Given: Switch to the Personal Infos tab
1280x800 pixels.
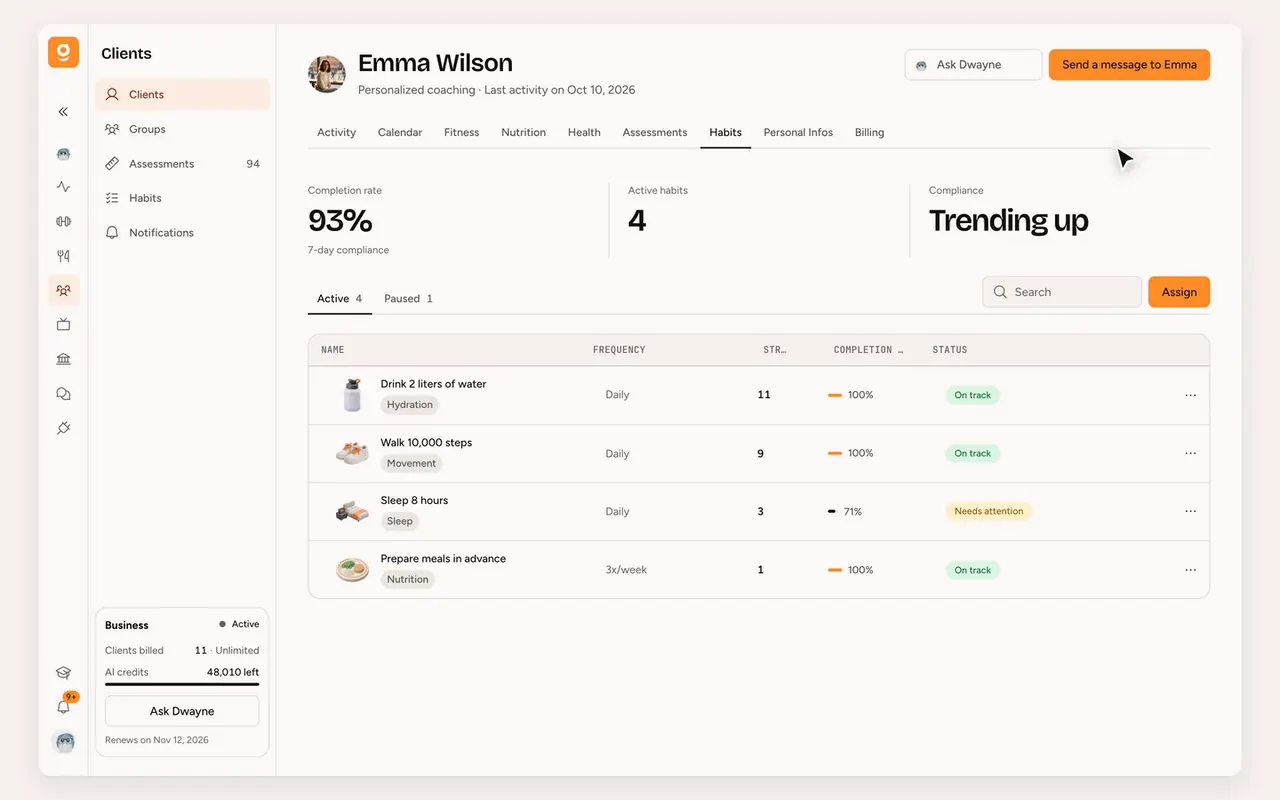Looking at the screenshot, I should pyautogui.click(x=798, y=132).
